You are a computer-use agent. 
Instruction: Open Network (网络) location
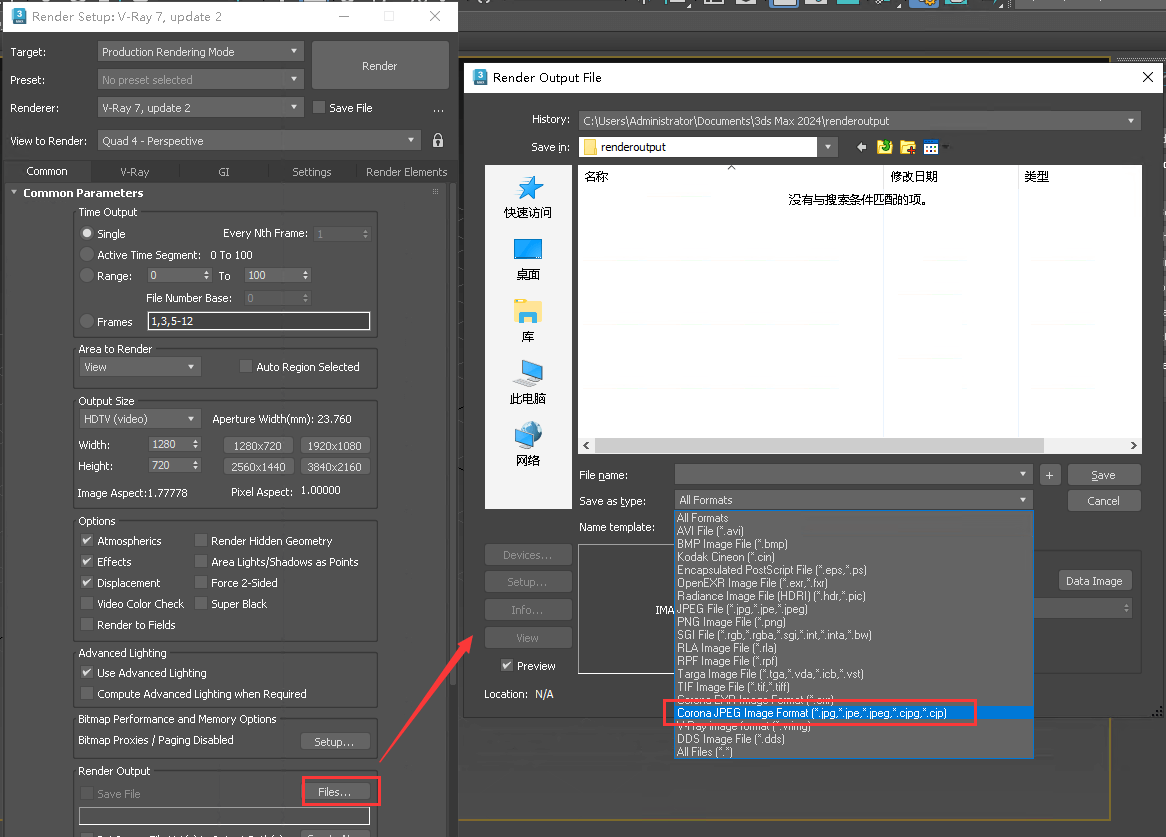point(528,445)
